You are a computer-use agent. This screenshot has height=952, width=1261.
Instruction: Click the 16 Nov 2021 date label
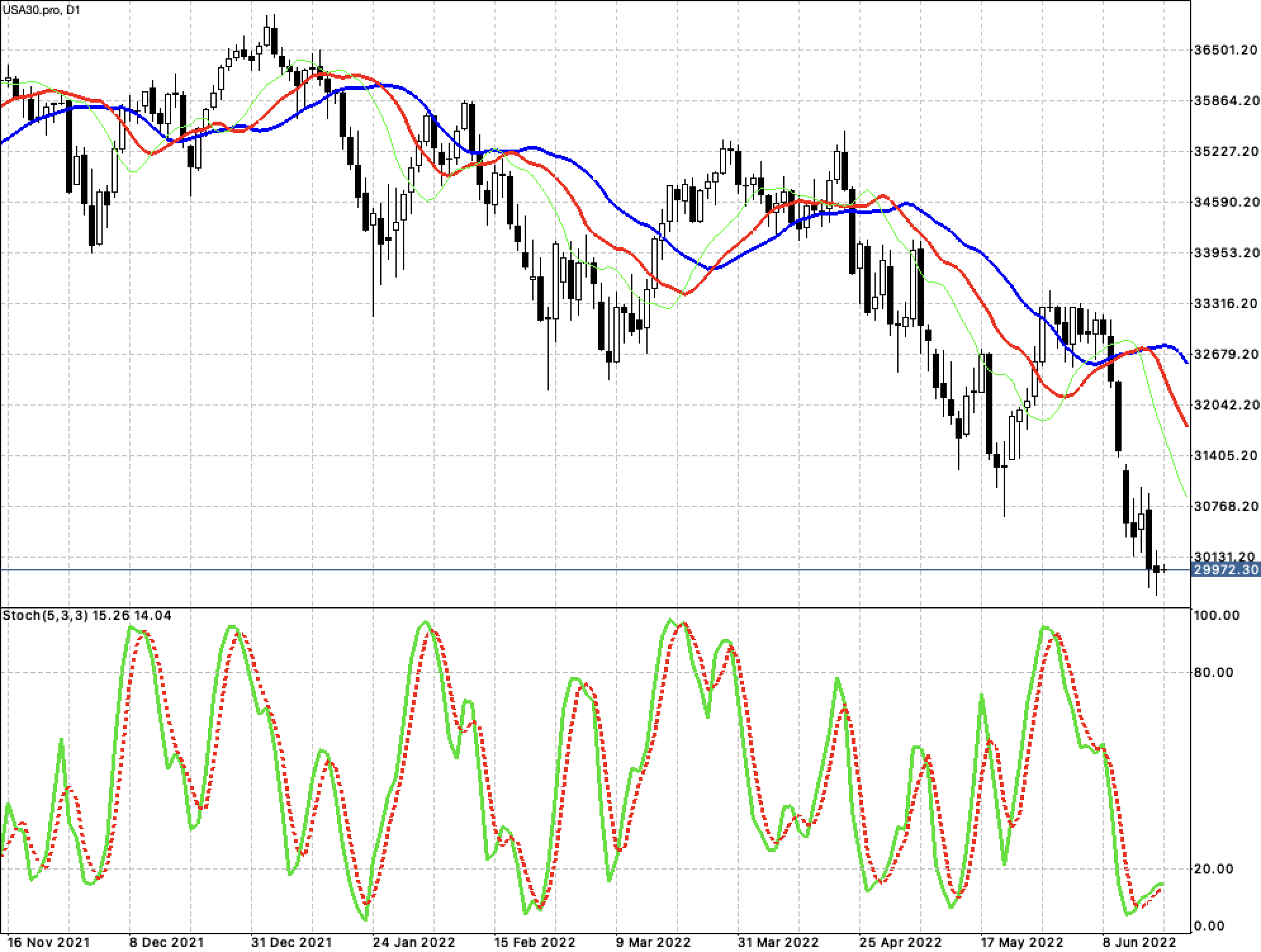49,942
